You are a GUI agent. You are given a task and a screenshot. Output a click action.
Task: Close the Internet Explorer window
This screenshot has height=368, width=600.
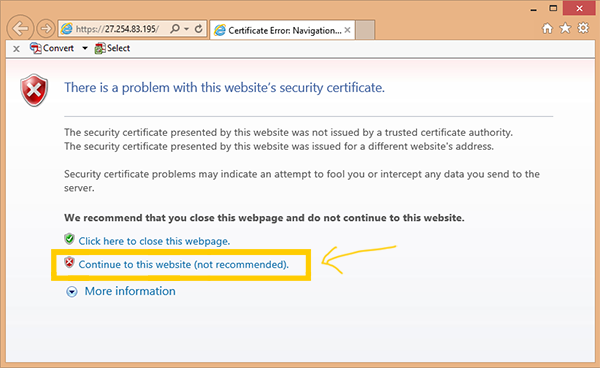[x=579, y=8]
